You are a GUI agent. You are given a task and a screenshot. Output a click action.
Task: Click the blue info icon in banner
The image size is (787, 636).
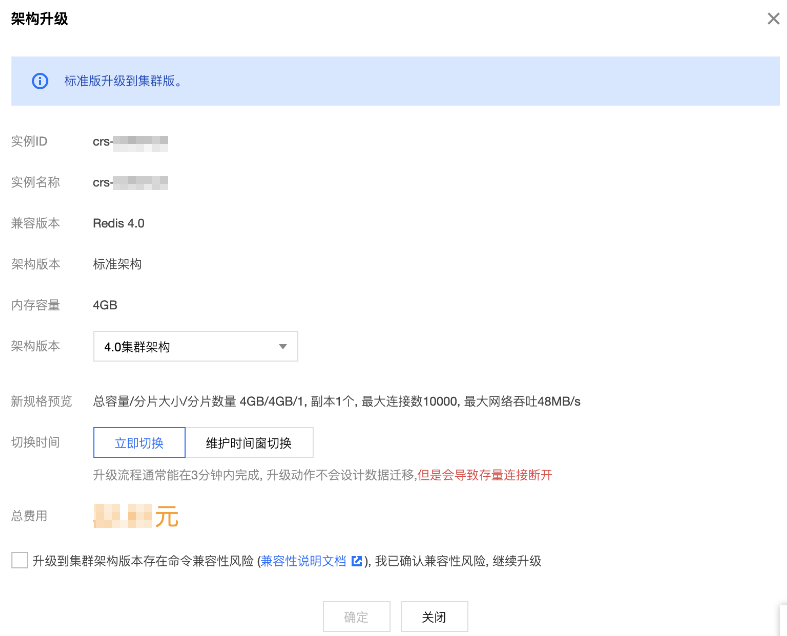pyautogui.click(x=40, y=81)
